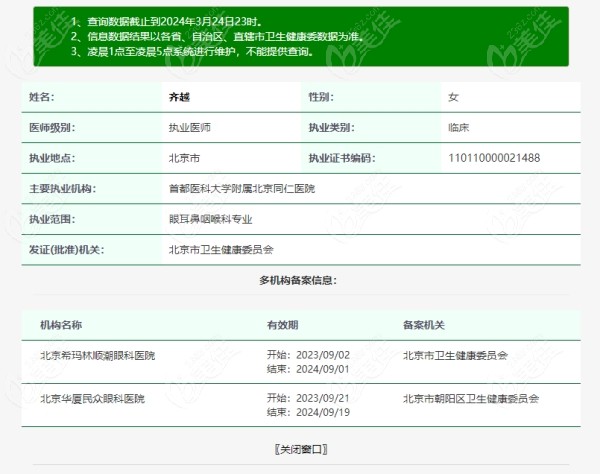The image size is (600, 474).
Task: Click the 医师级别 label
Action: (52, 128)
